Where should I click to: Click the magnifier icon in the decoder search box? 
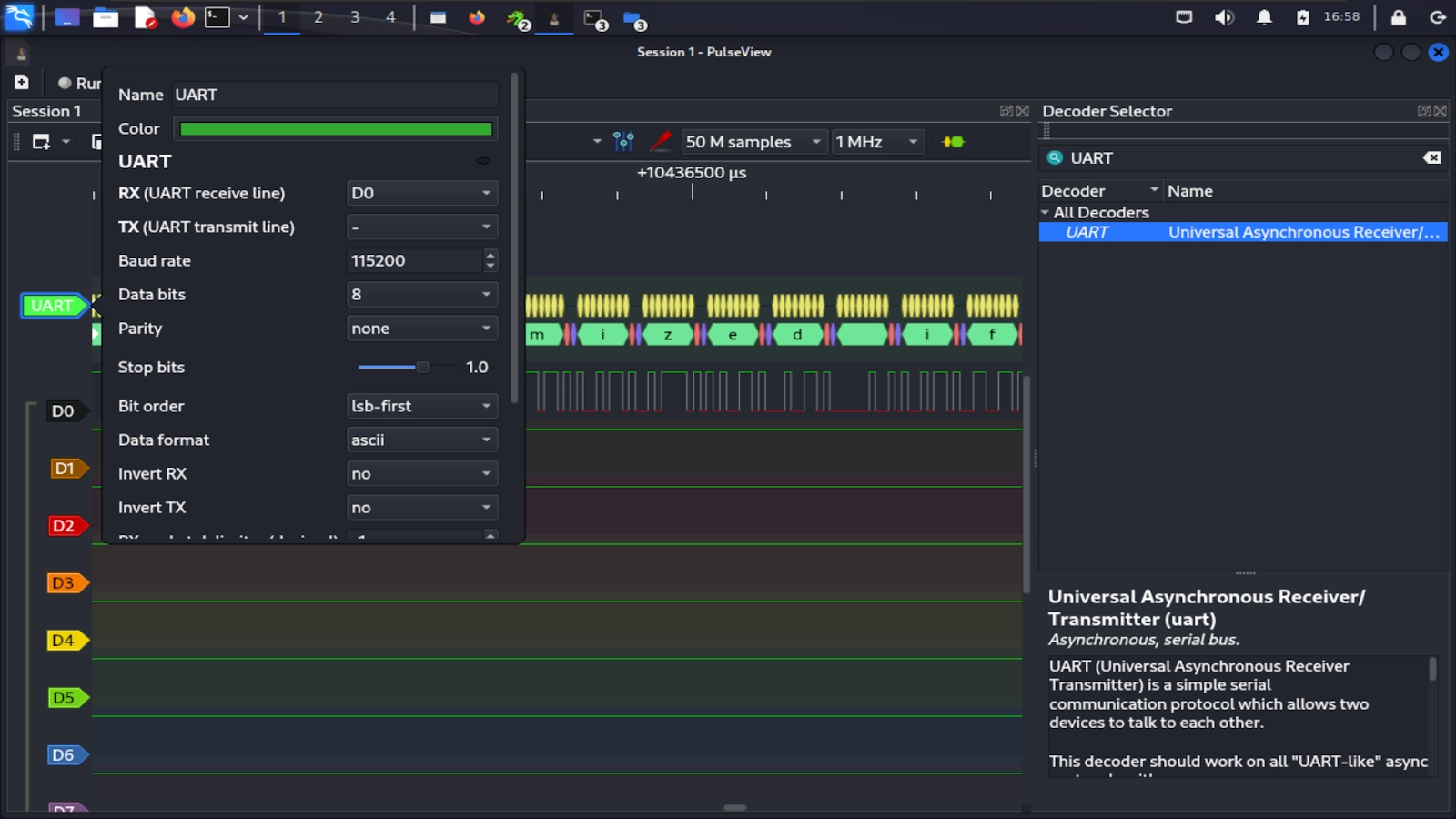point(1056,157)
